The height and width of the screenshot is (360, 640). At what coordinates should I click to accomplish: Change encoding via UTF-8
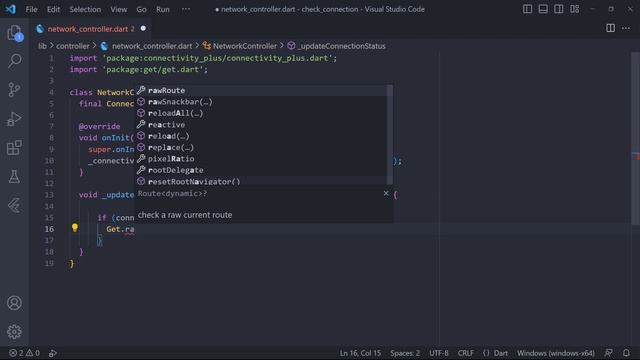pos(439,353)
